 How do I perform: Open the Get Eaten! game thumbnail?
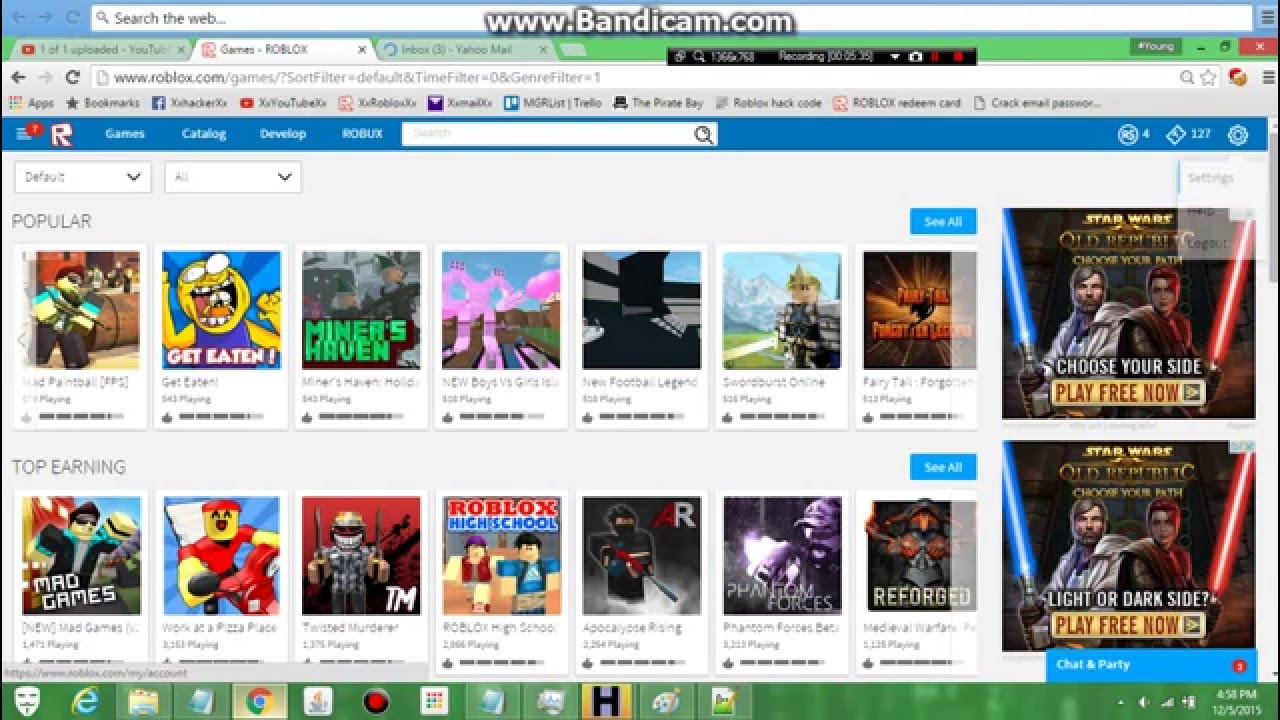coord(221,310)
